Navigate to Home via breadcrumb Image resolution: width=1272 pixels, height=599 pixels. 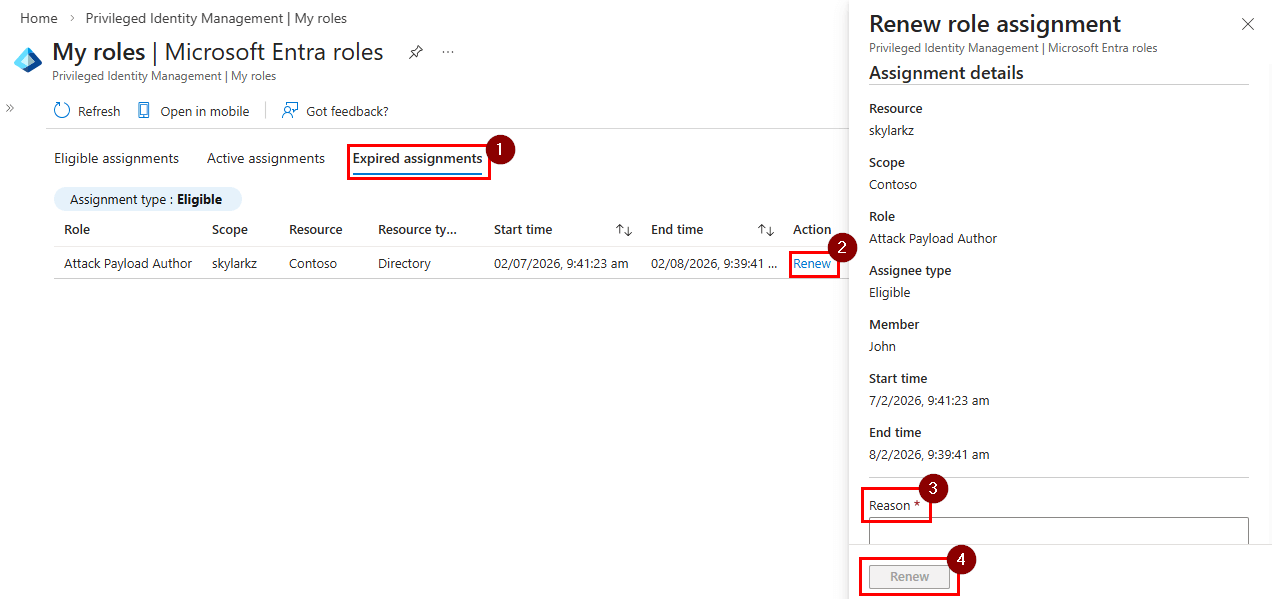click(x=38, y=18)
